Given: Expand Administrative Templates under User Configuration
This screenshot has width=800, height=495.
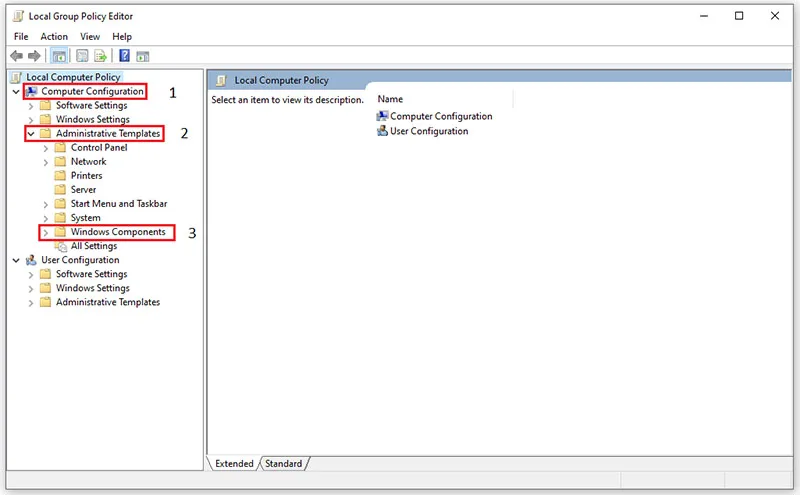Looking at the screenshot, I should coord(31,303).
